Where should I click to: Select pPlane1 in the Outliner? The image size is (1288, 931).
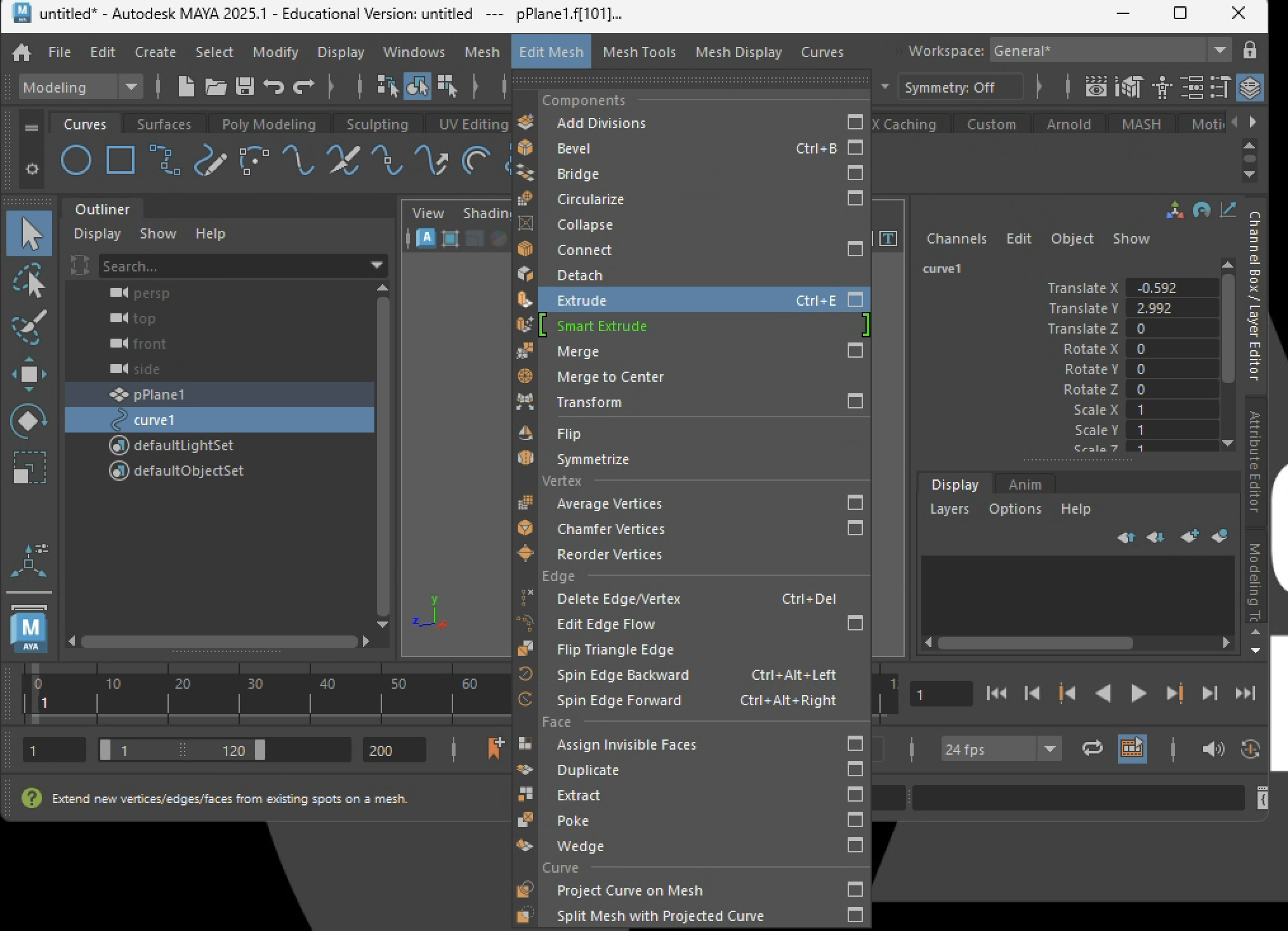point(159,394)
